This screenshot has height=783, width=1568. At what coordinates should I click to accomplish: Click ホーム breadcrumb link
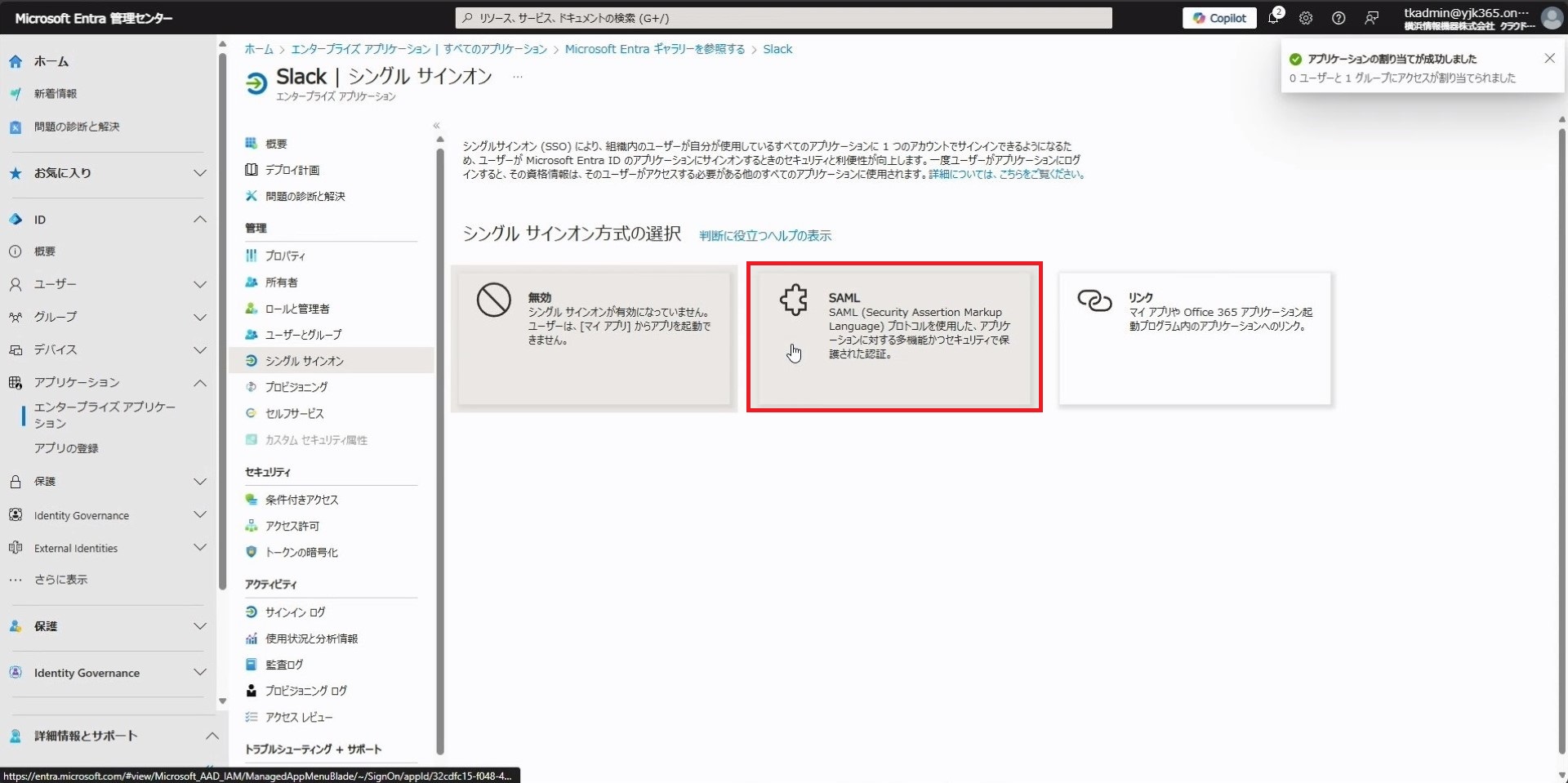259,49
